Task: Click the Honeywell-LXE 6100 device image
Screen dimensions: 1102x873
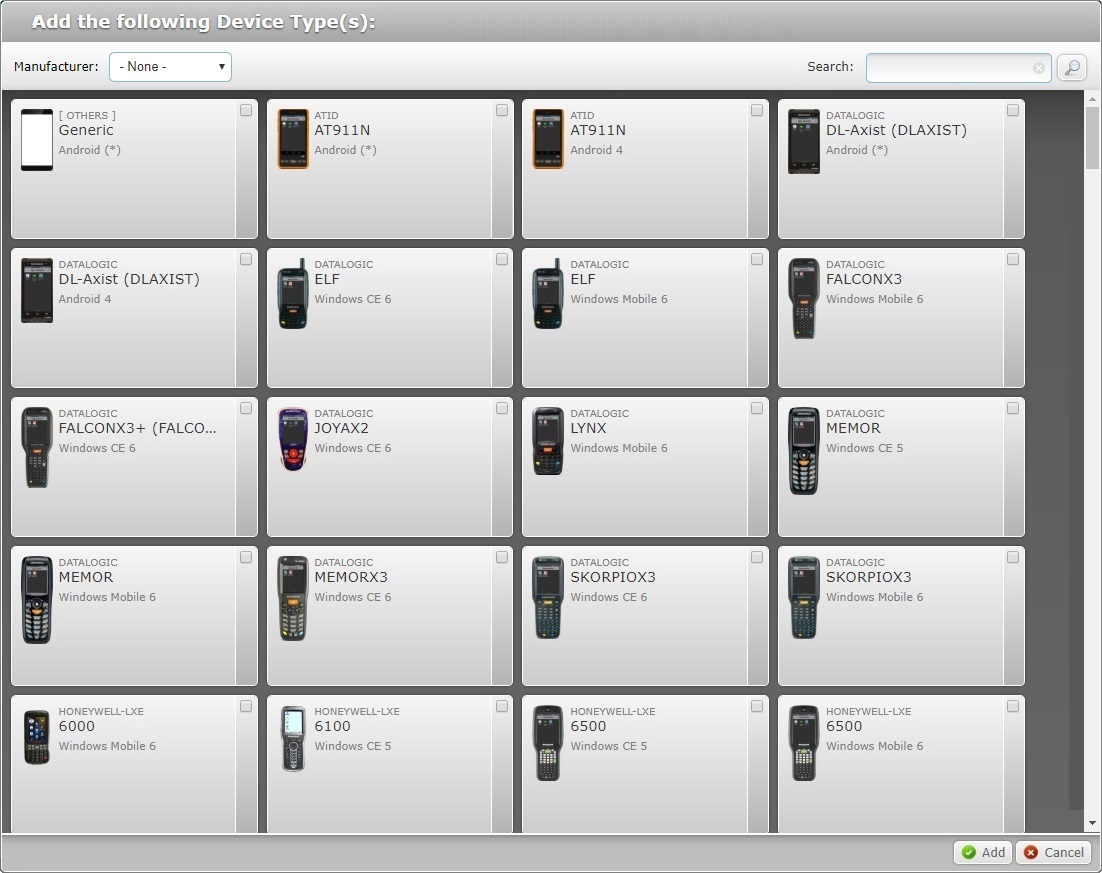Action: pos(293,738)
